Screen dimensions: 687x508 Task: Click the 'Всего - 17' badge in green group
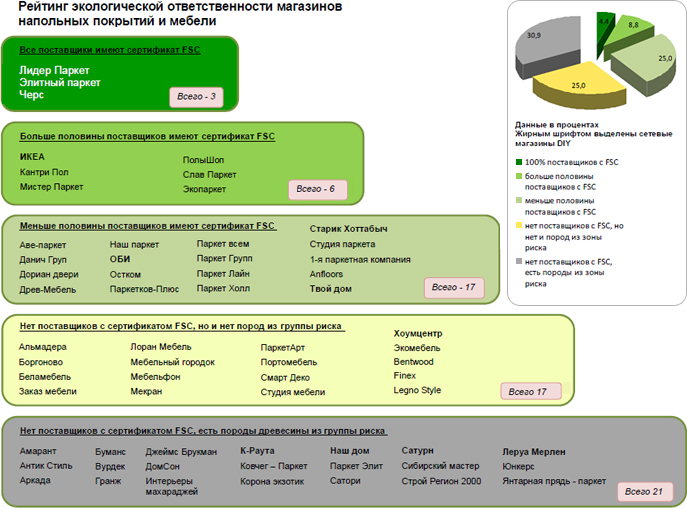(x=454, y=288)
